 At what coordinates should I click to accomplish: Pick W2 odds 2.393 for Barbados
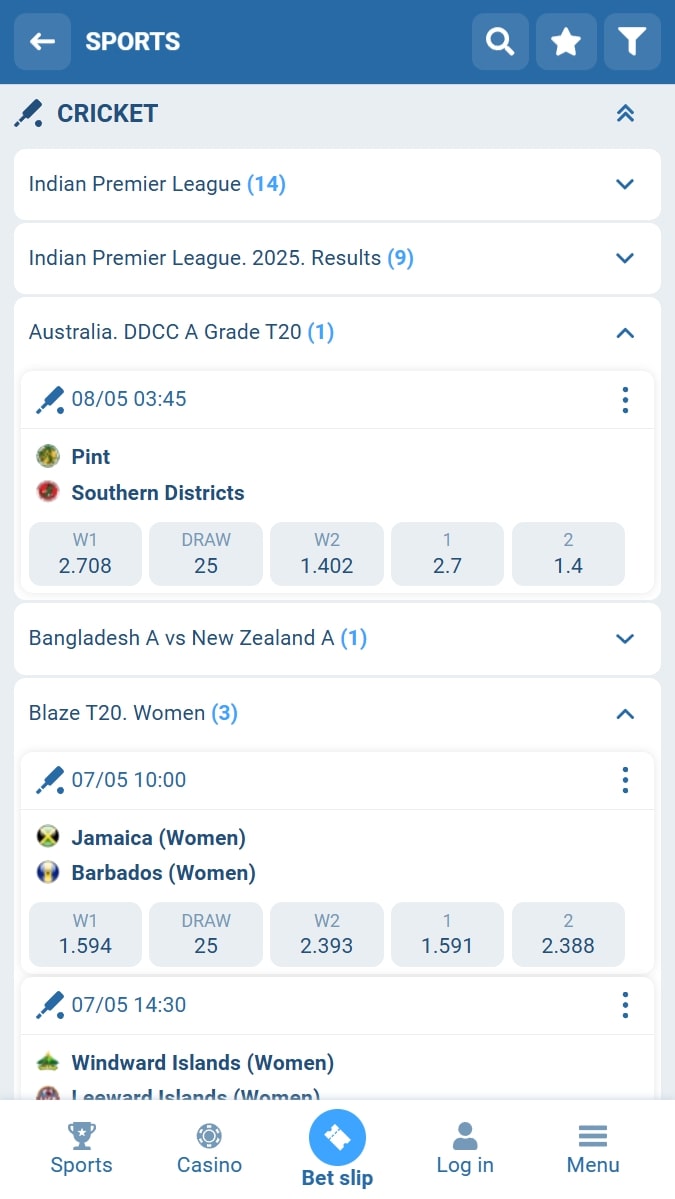[327, 934]
